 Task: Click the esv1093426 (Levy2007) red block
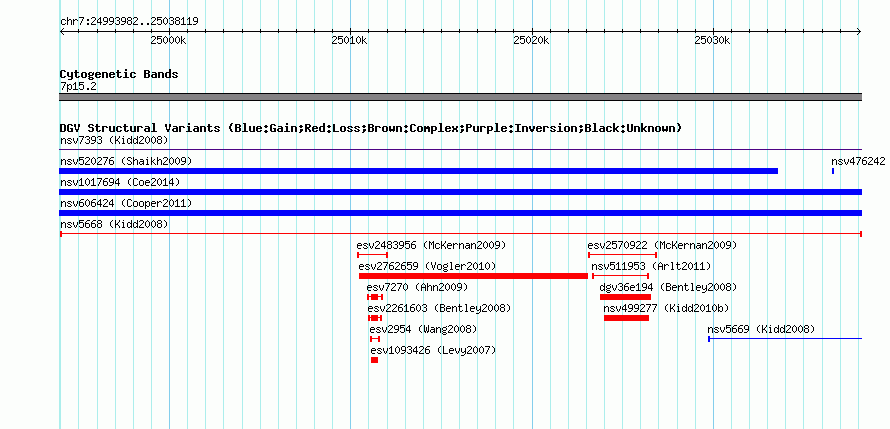tap(374, 360)
